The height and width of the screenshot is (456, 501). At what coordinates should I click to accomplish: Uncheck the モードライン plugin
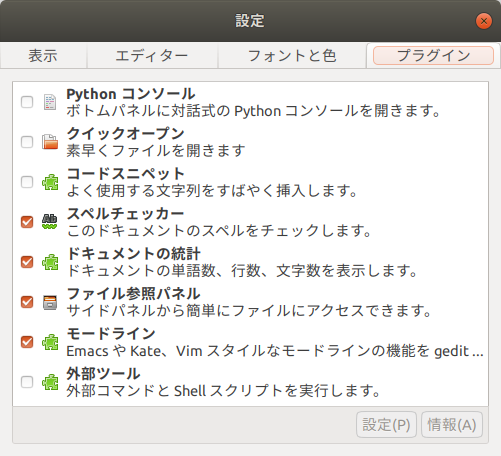27,342
